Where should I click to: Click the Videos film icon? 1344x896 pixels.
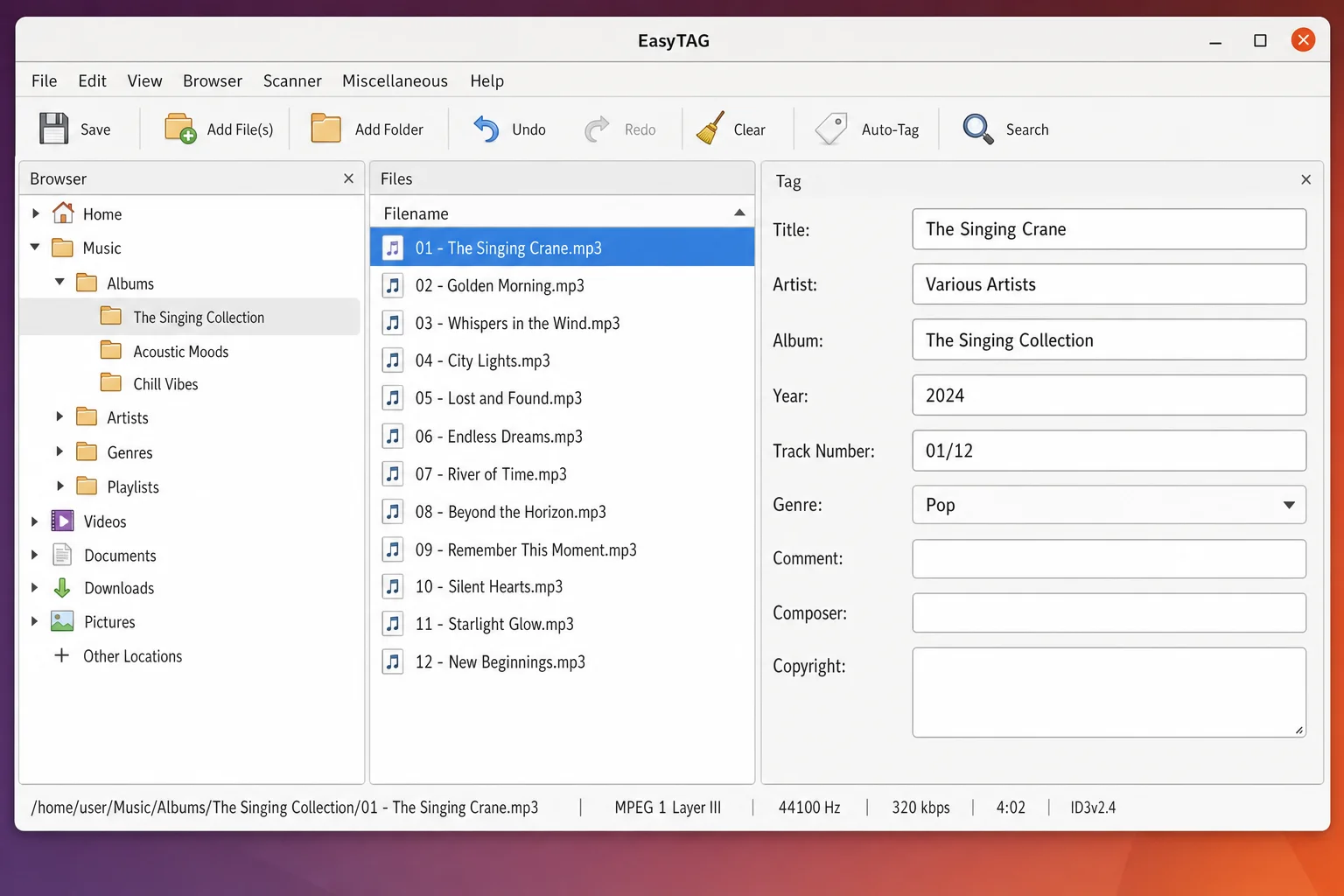click(62, 521)
